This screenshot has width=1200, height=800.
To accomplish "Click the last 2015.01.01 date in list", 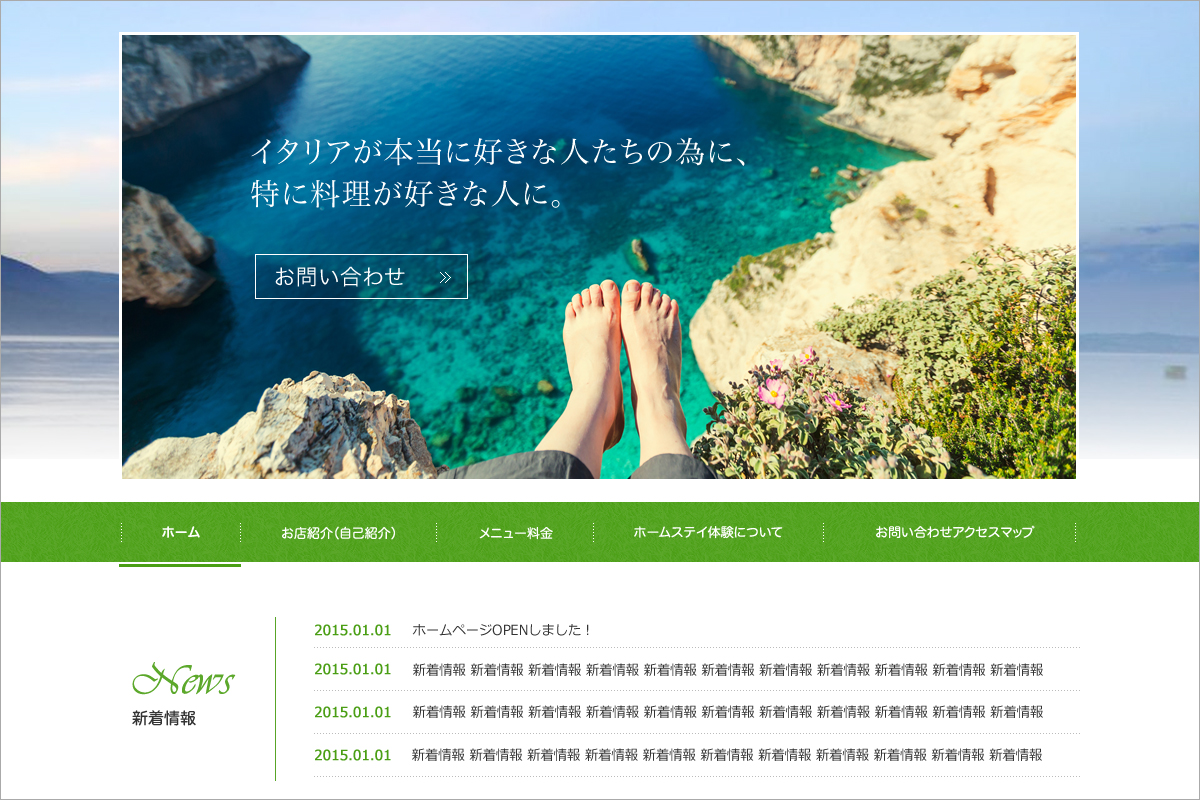I will coord(352,755).
